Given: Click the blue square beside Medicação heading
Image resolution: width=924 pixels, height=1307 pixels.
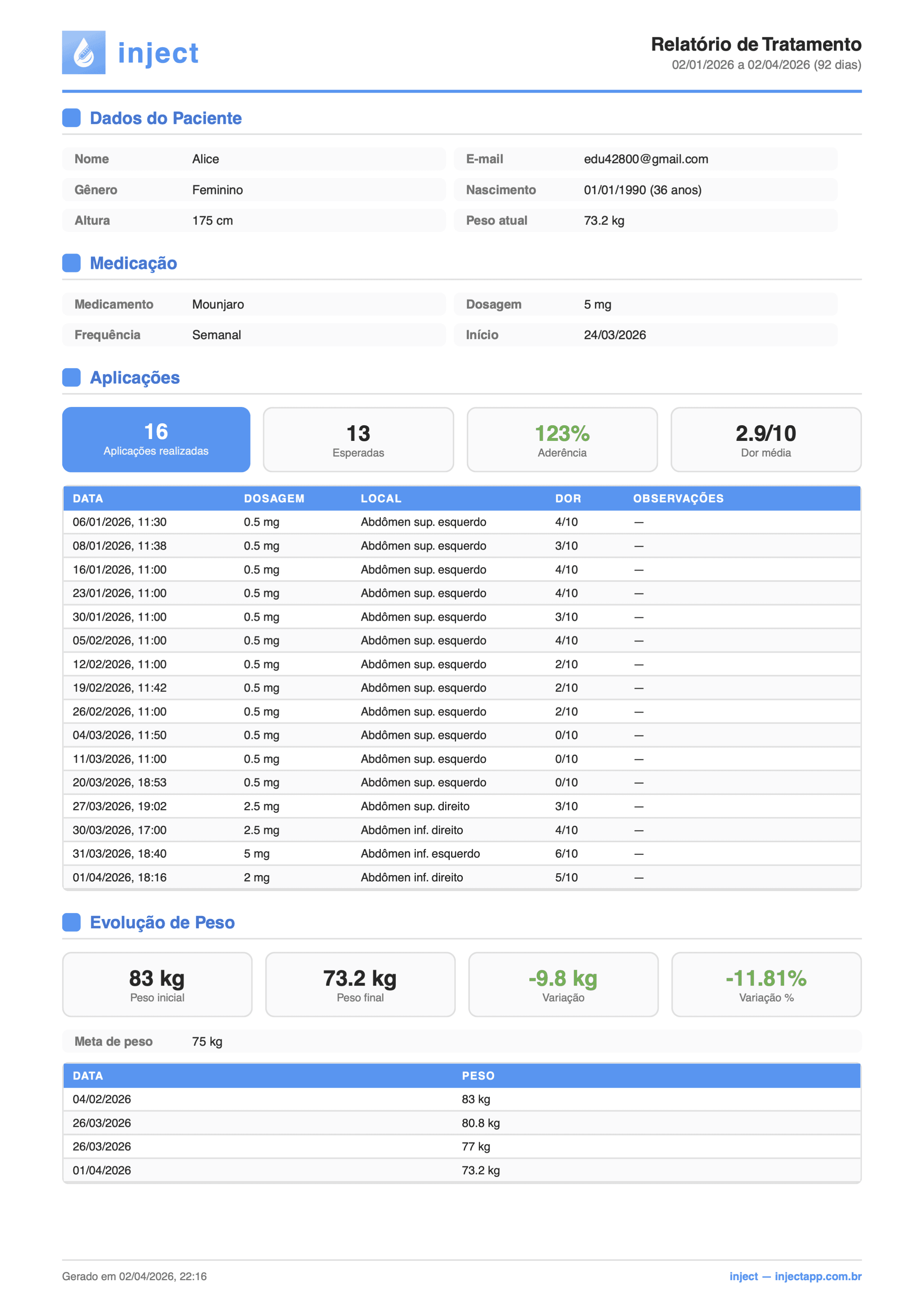Looking at the screenshot, I should 71,263.
